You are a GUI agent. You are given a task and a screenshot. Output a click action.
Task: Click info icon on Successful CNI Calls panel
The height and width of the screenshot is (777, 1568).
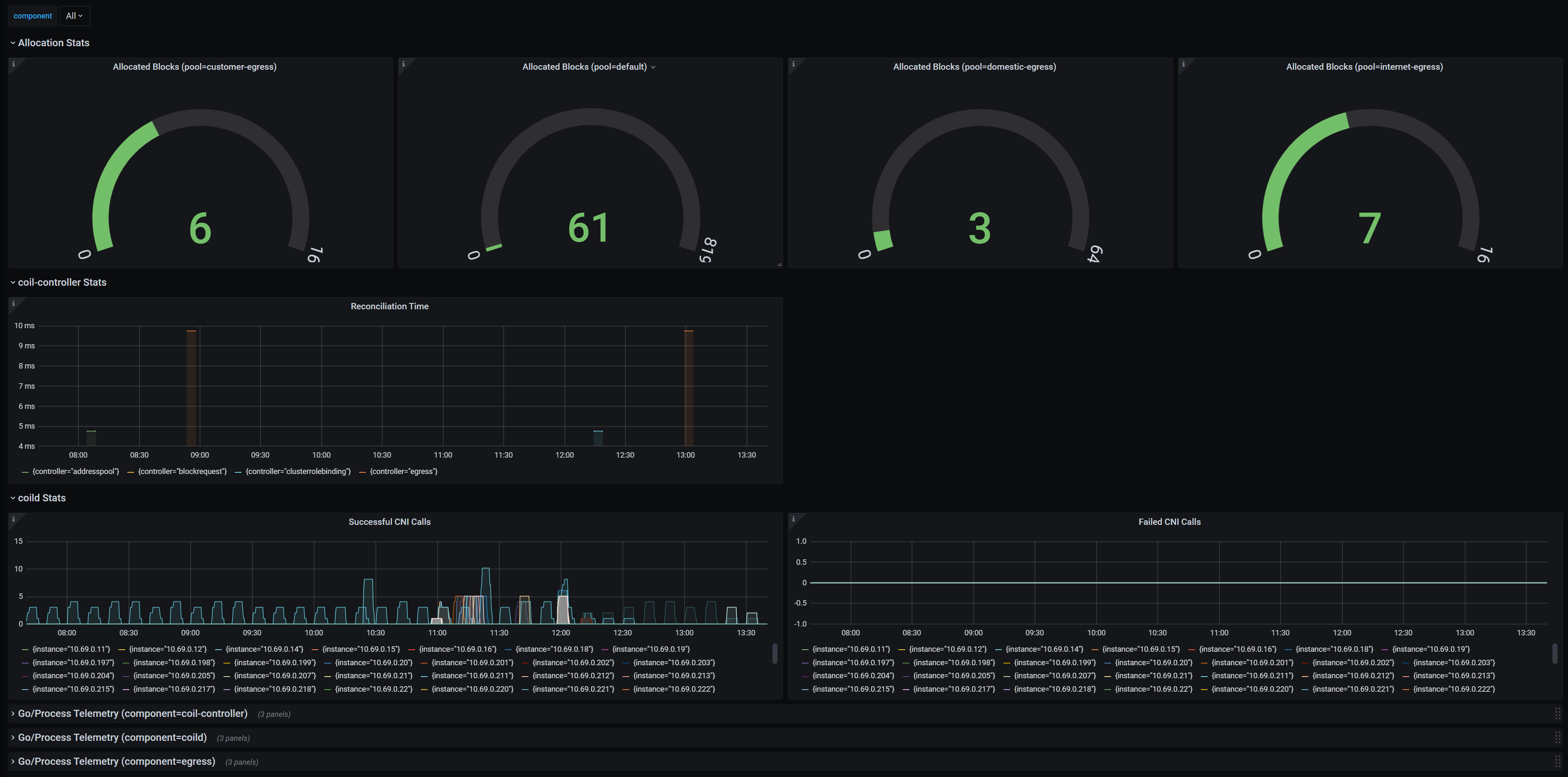click(13, 519)
